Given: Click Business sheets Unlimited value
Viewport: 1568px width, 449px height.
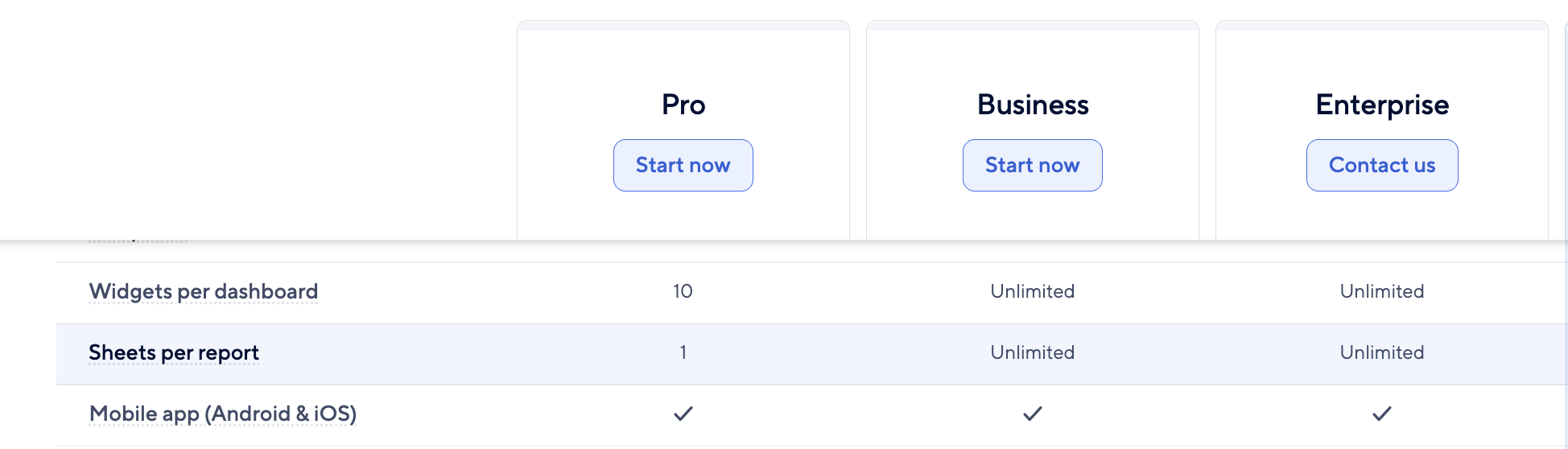Looking at the screenshot, I should coord(1033,352).
